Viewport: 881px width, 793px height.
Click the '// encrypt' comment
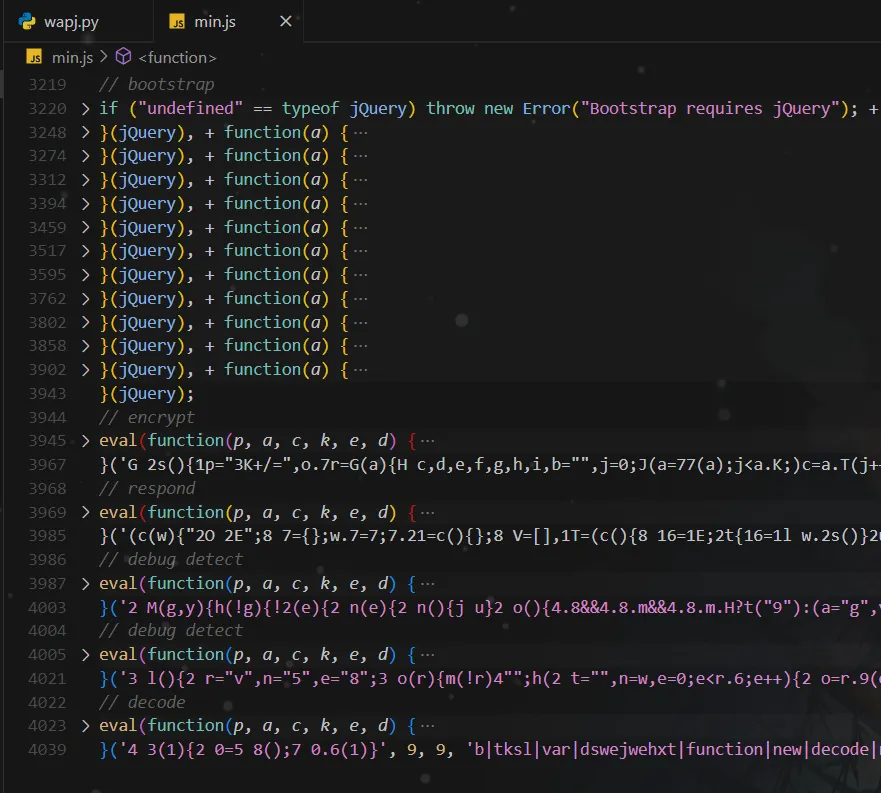147,417
